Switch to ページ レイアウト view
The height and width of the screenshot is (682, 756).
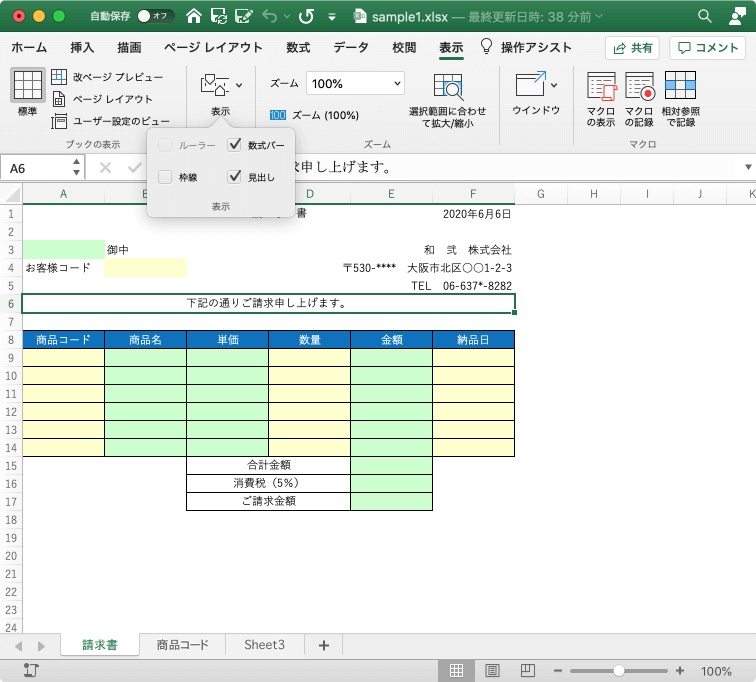click(102, 99)
